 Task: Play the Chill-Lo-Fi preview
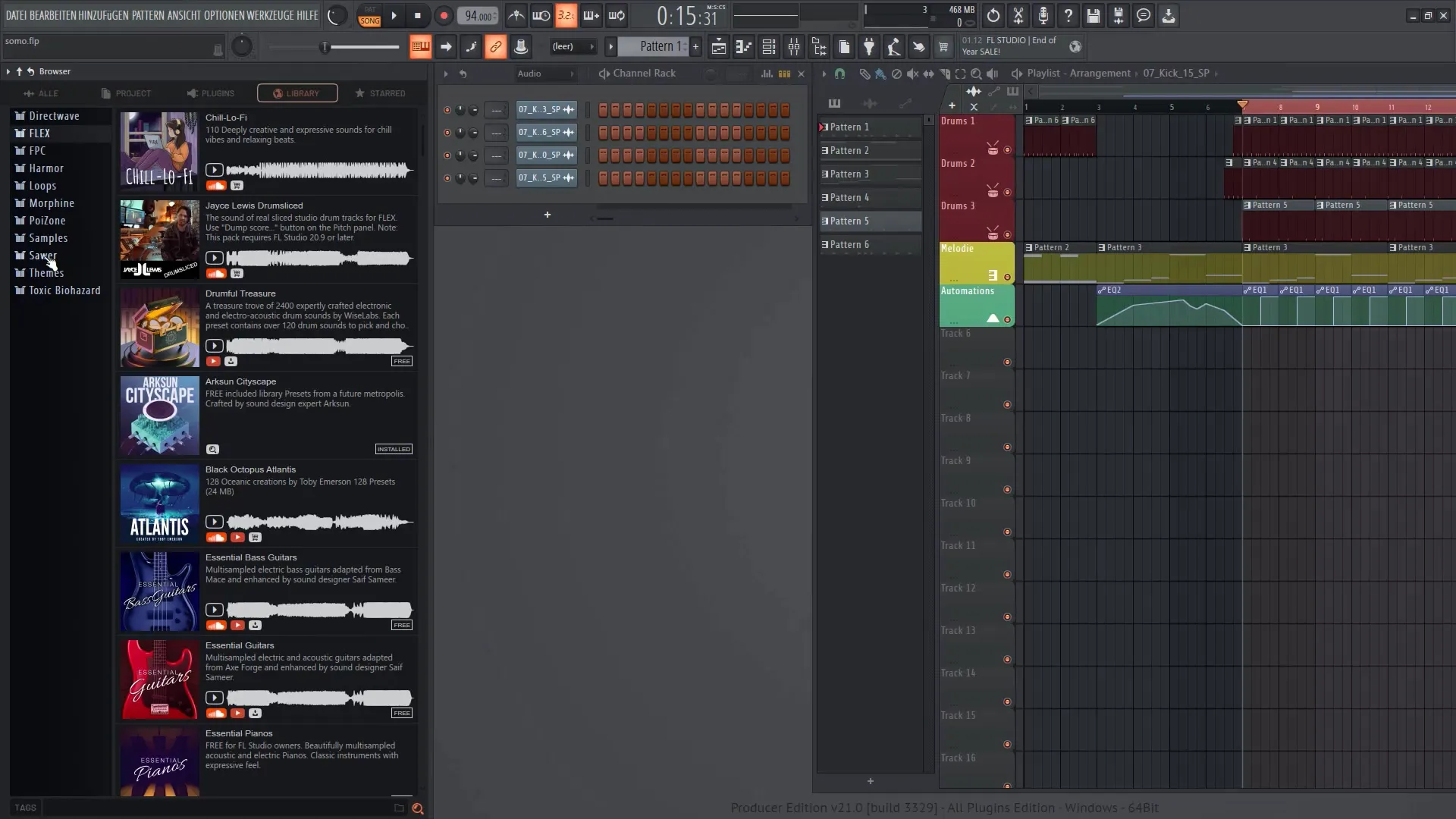(x=215, y=170)
